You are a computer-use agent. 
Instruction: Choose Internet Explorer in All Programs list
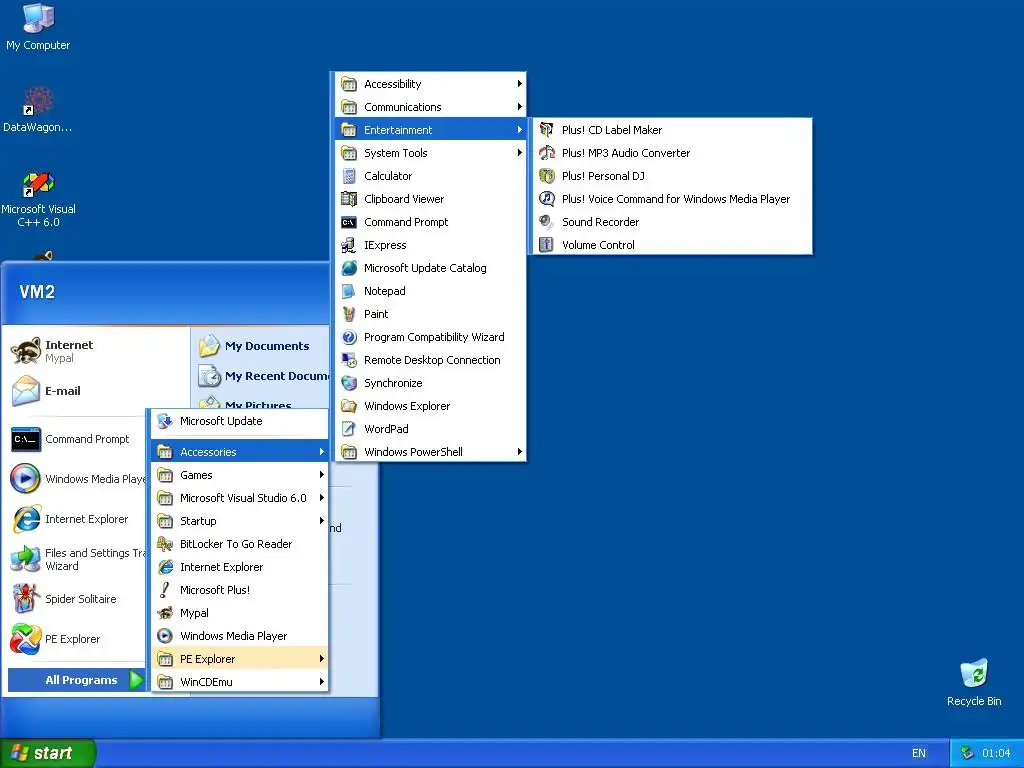click(240, 567)
